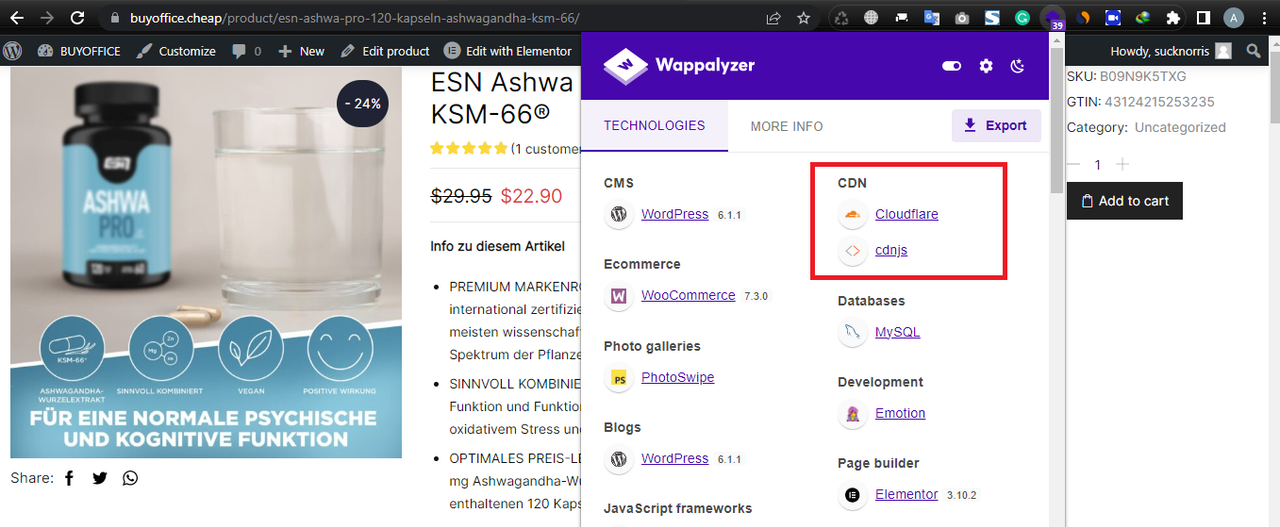Click the quantity input field showing 1

1098,164
